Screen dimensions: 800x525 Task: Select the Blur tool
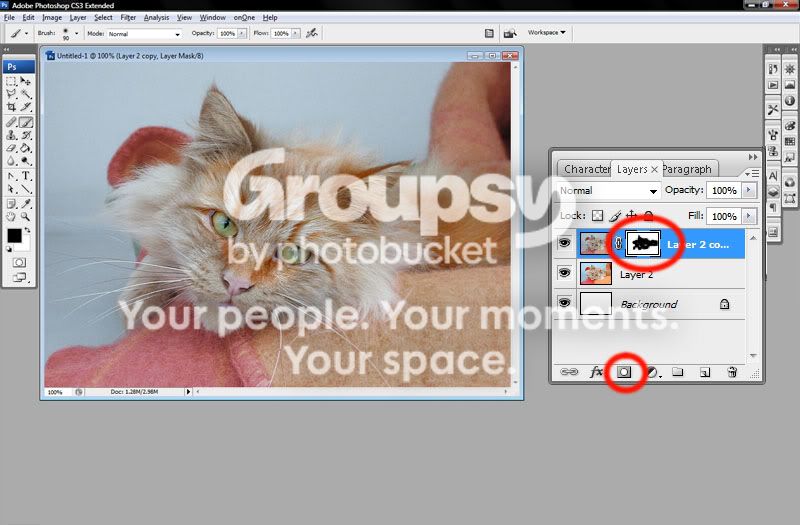11,161
